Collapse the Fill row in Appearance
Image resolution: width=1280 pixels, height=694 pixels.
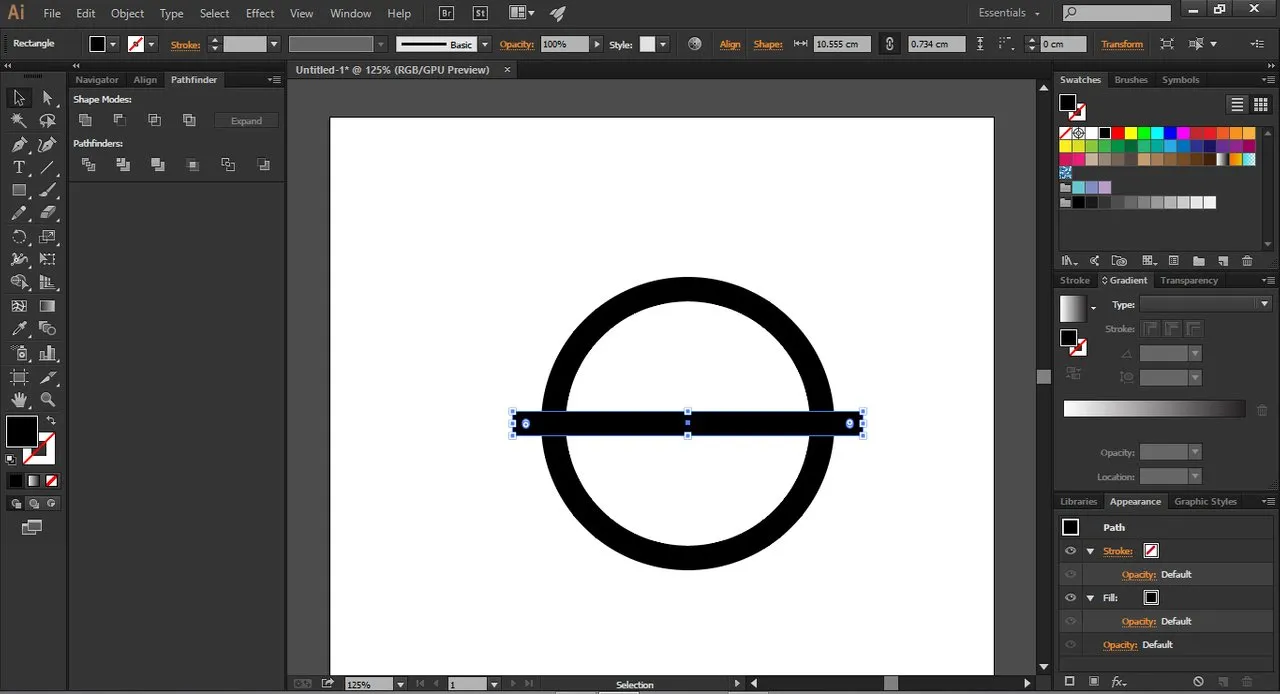pyautogui.click(x=1090, y=598)
